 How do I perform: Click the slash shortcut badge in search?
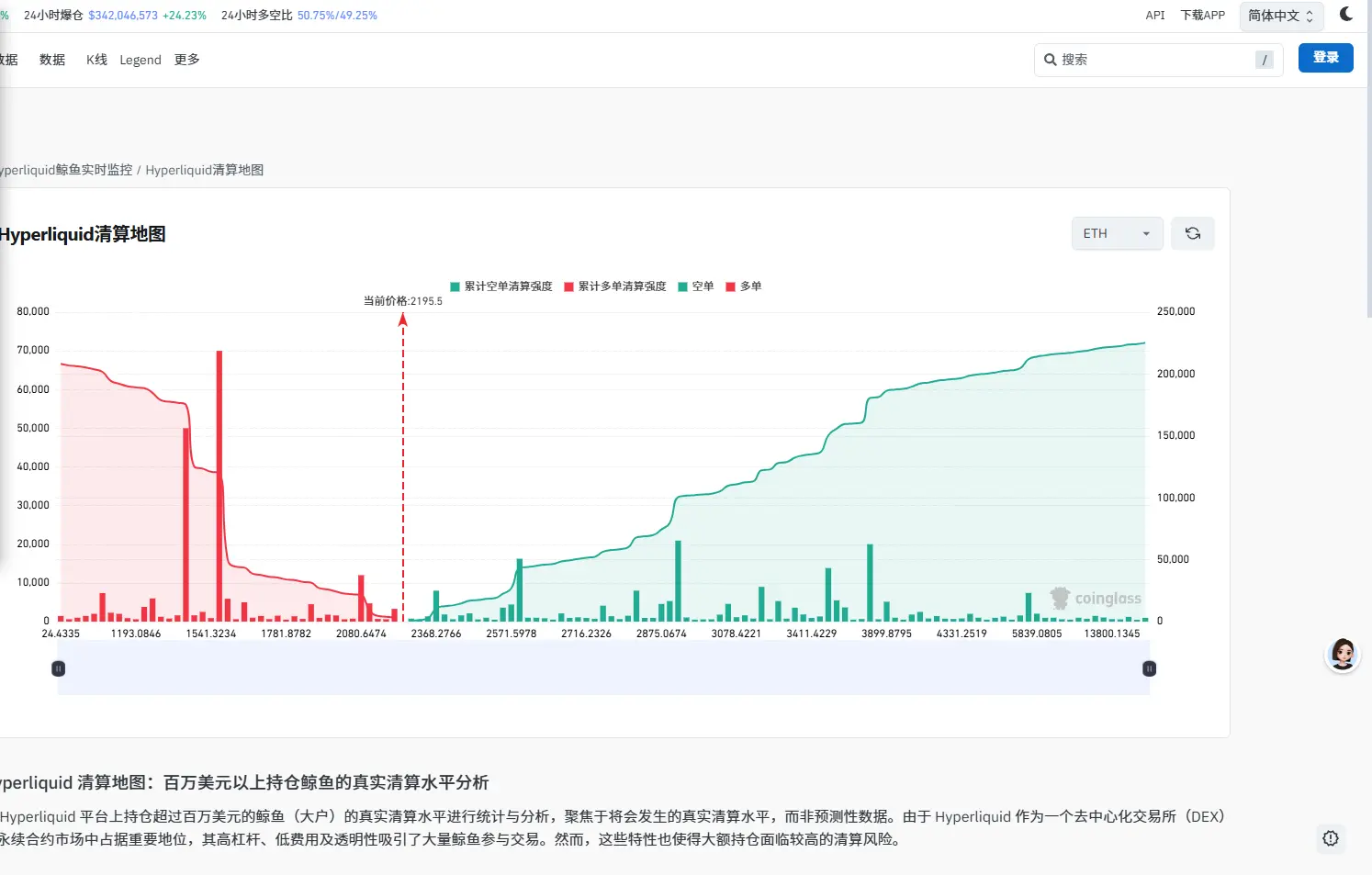tap(1265, 60)
